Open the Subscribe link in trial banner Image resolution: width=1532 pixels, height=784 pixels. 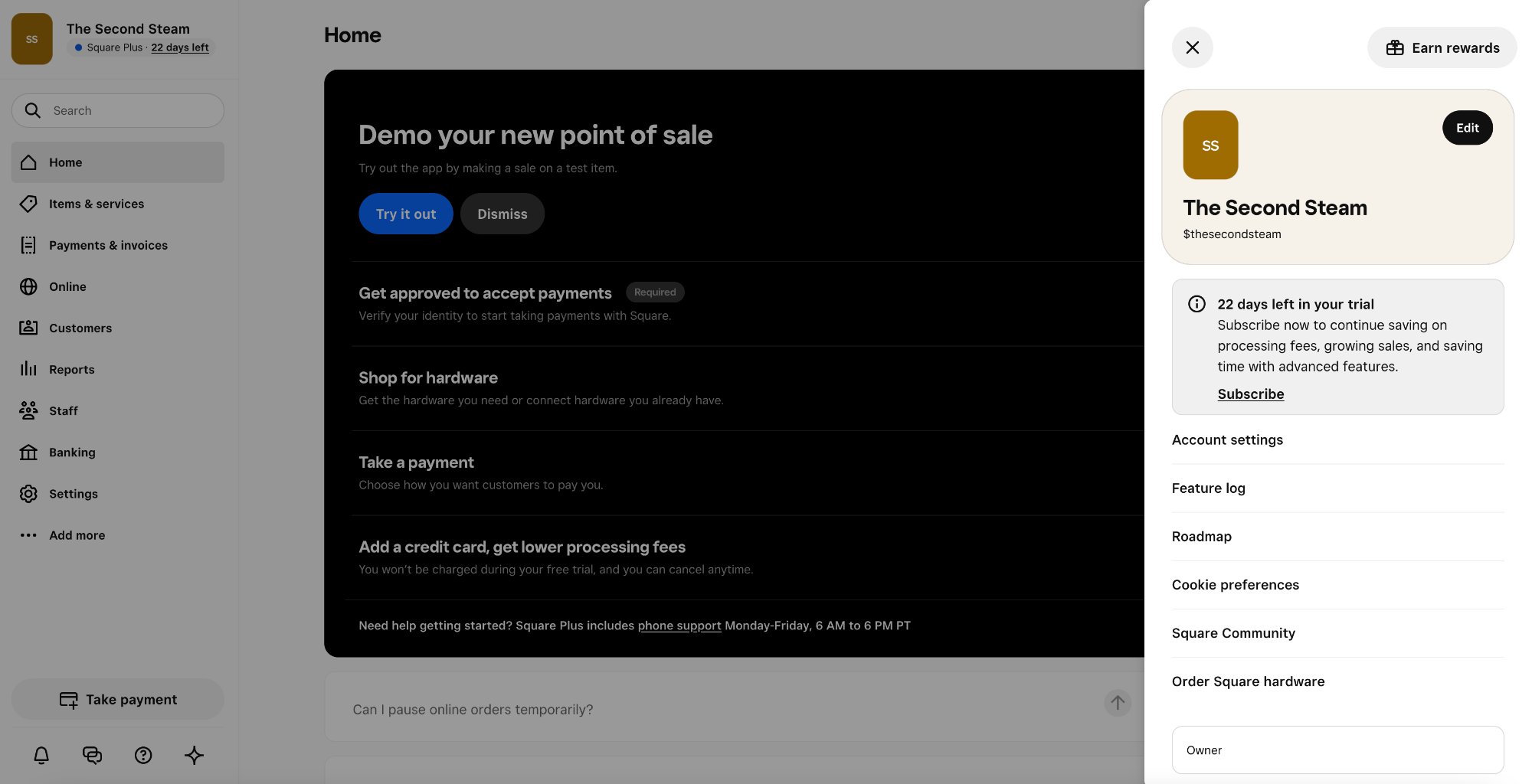click(x=1250, y=394)
